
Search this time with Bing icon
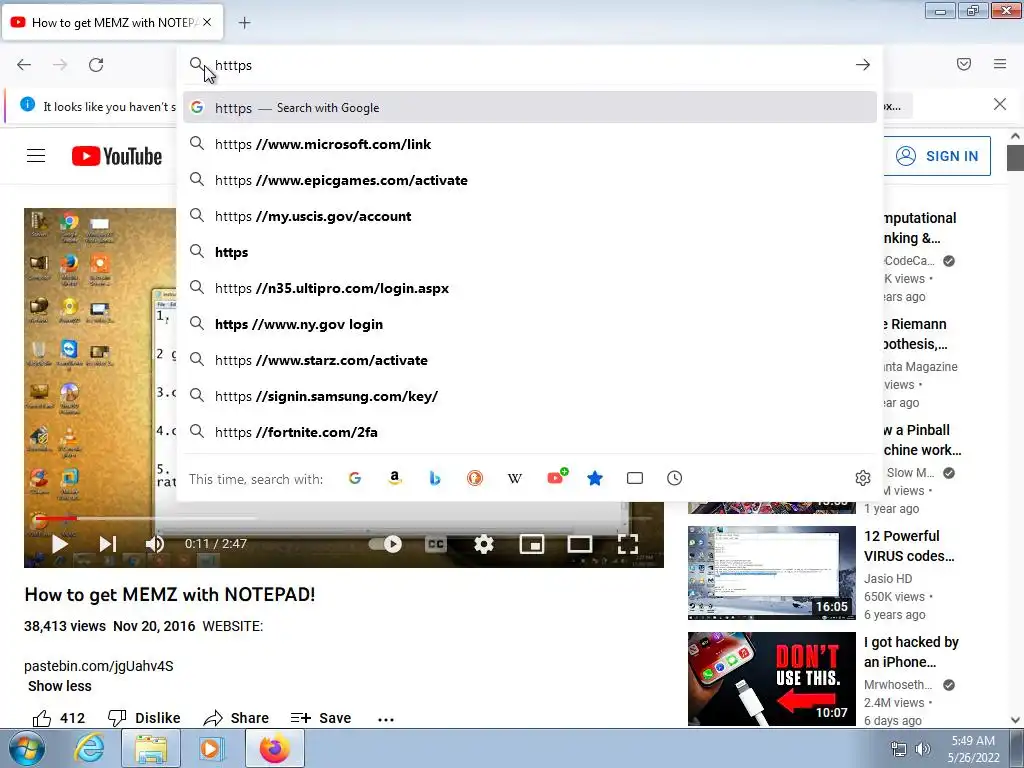[434, 478]
